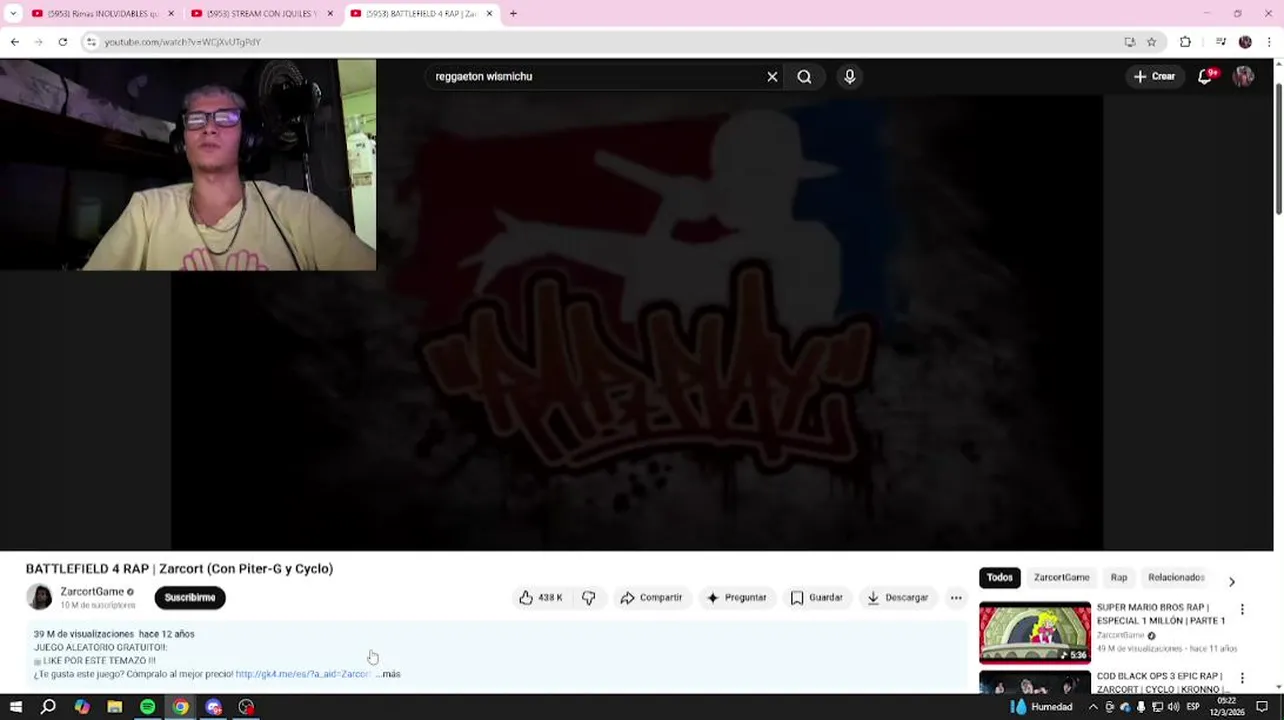Open a new browser tab

coord(513,14)
